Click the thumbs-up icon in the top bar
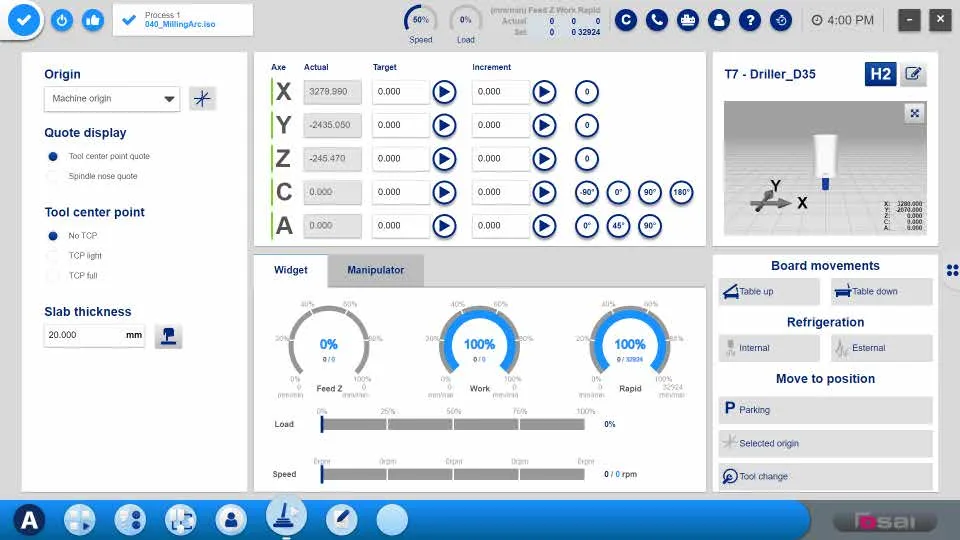 click(93, 20)
